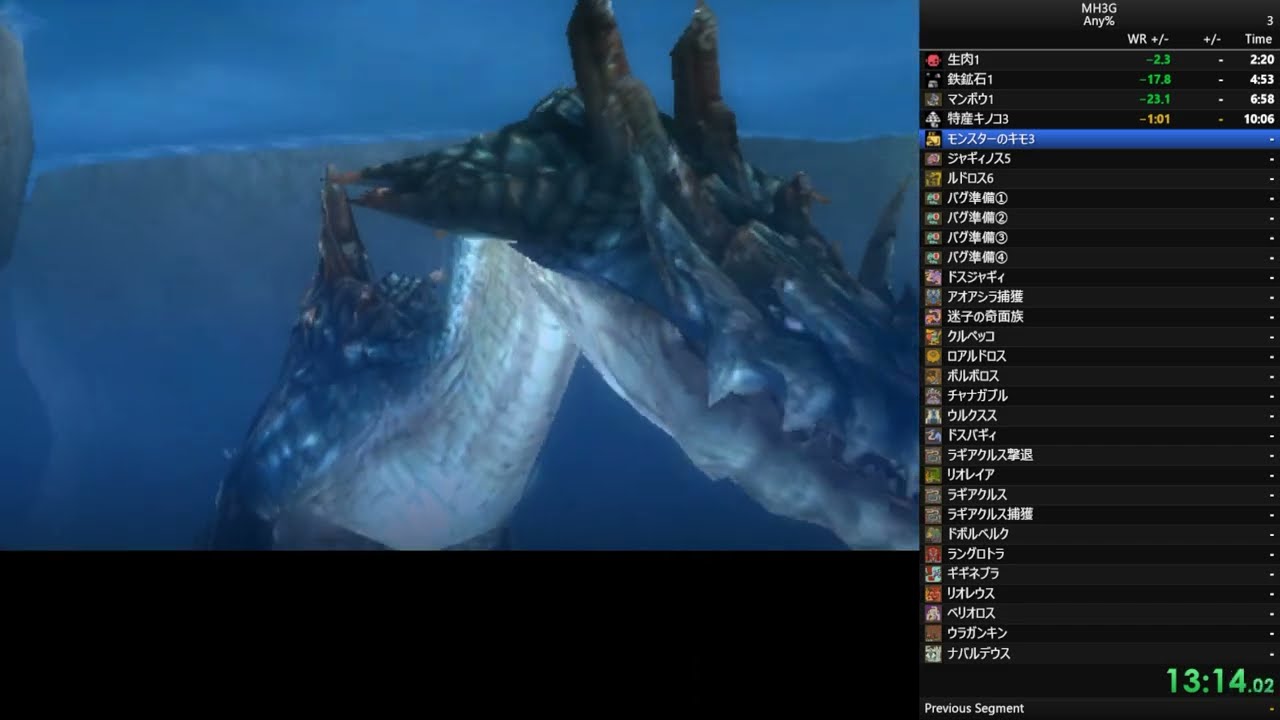Click the monster icon beside ラギアクルス撃退
Viewport: 1280px width, 720px height.
(933, 455)
